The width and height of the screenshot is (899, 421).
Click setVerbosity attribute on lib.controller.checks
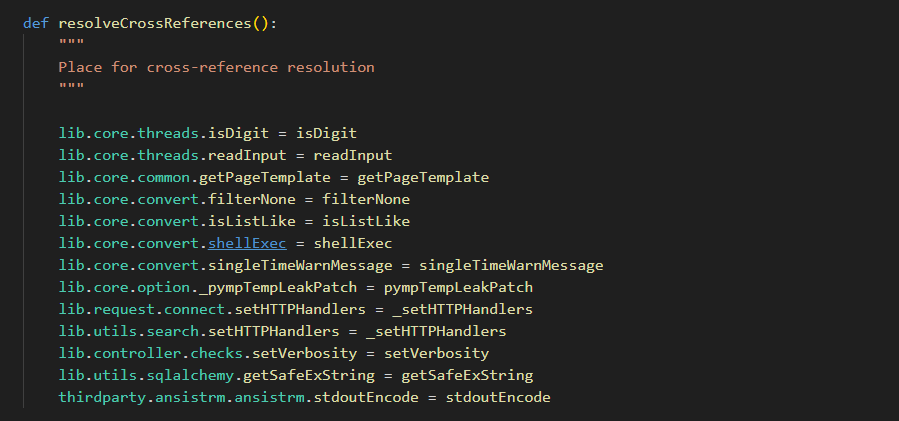click(304, 353)
